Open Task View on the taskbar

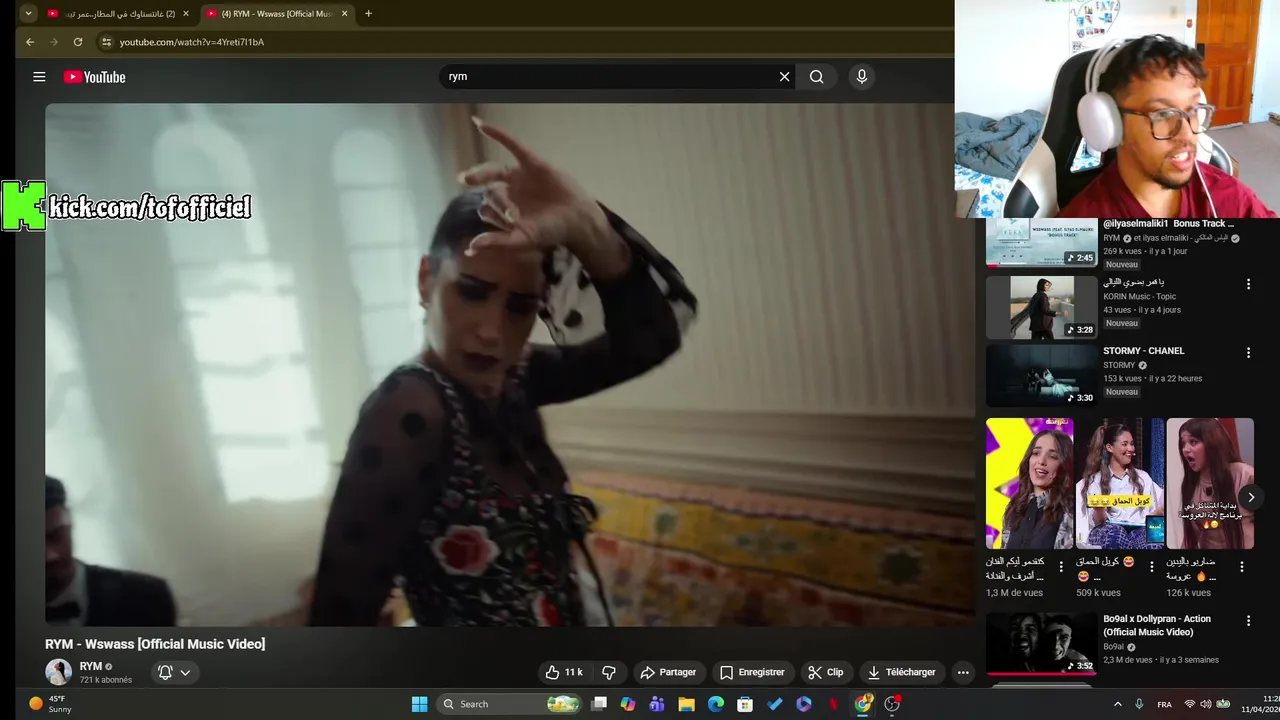[x=599, y=704]
